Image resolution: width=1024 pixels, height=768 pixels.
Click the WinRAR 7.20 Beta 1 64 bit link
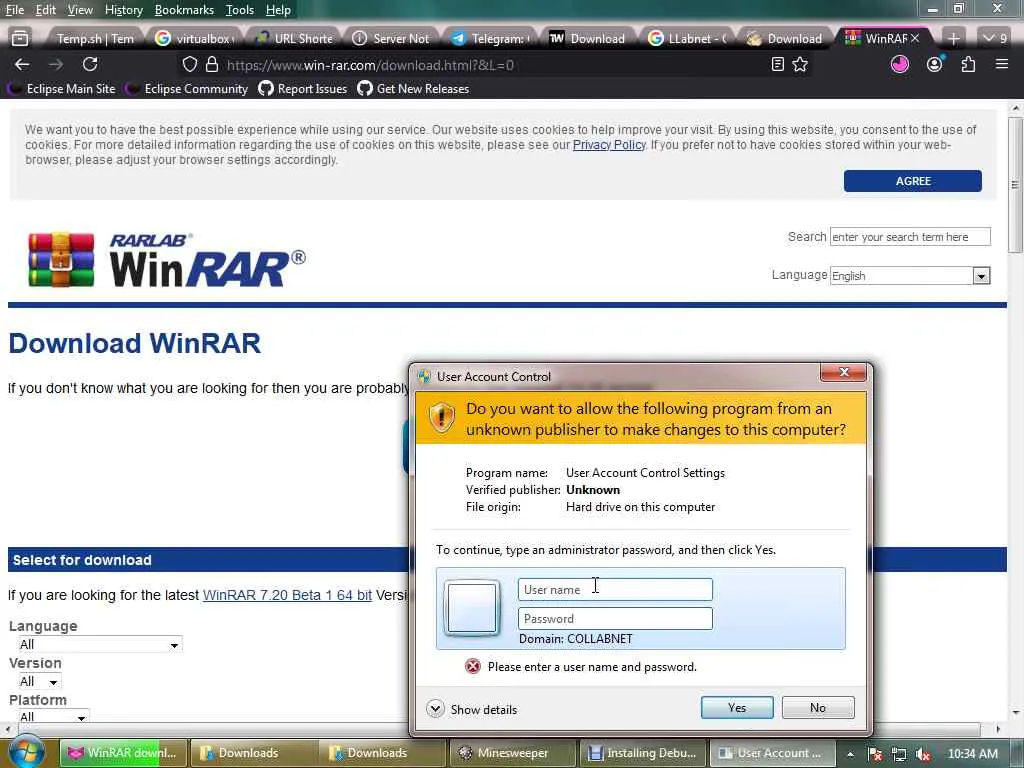287,595
